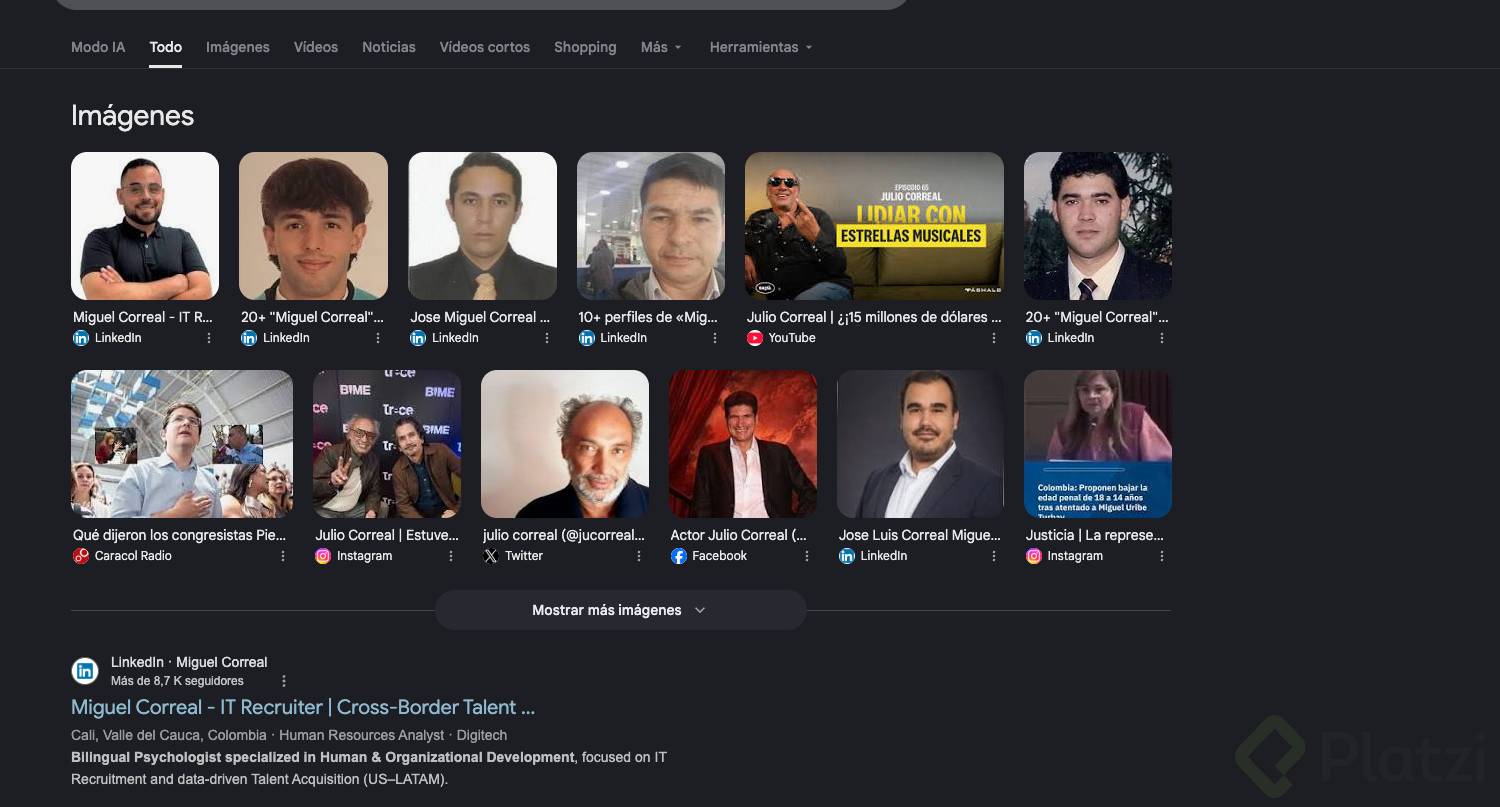
Task: Open three-dot menu for '10+ perfiles de «Mig...' image
Action: (x=715, y=338)
